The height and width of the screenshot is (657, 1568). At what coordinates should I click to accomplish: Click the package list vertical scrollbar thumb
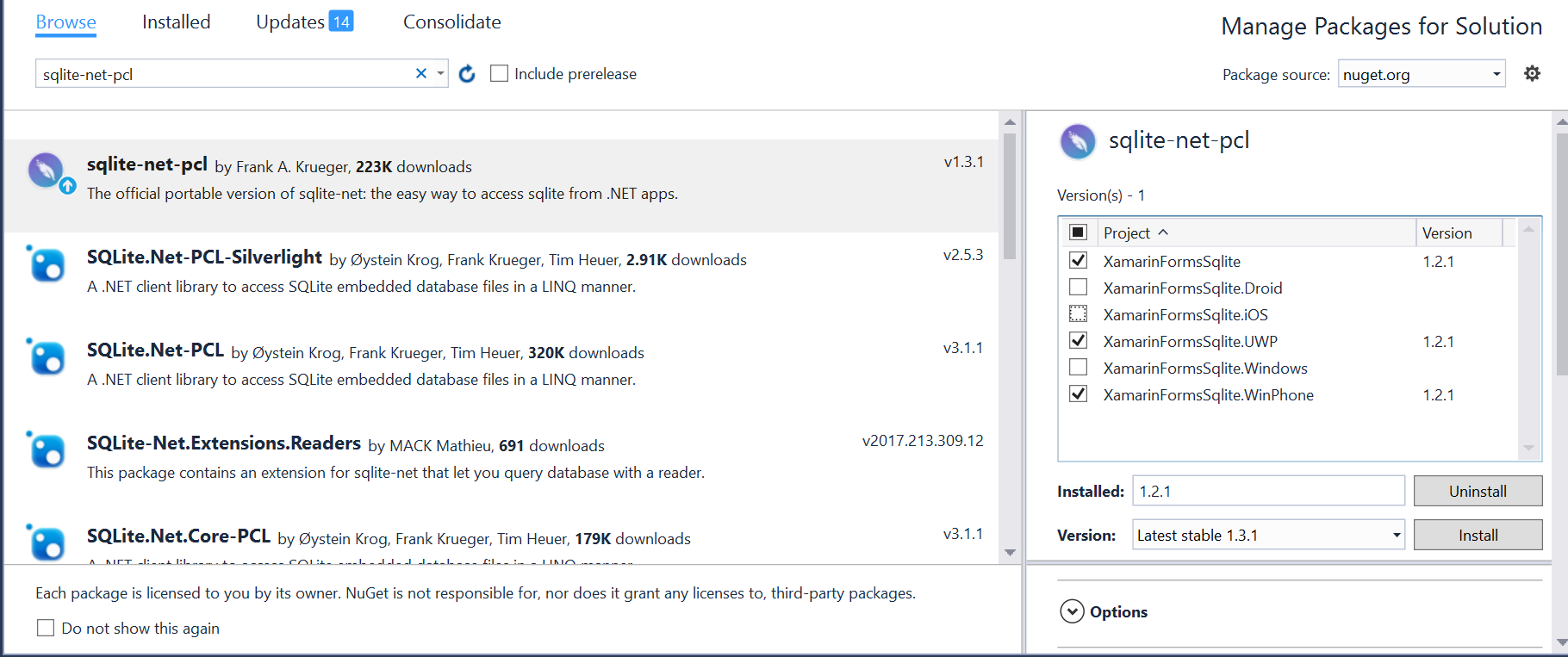click(1010, 196)
